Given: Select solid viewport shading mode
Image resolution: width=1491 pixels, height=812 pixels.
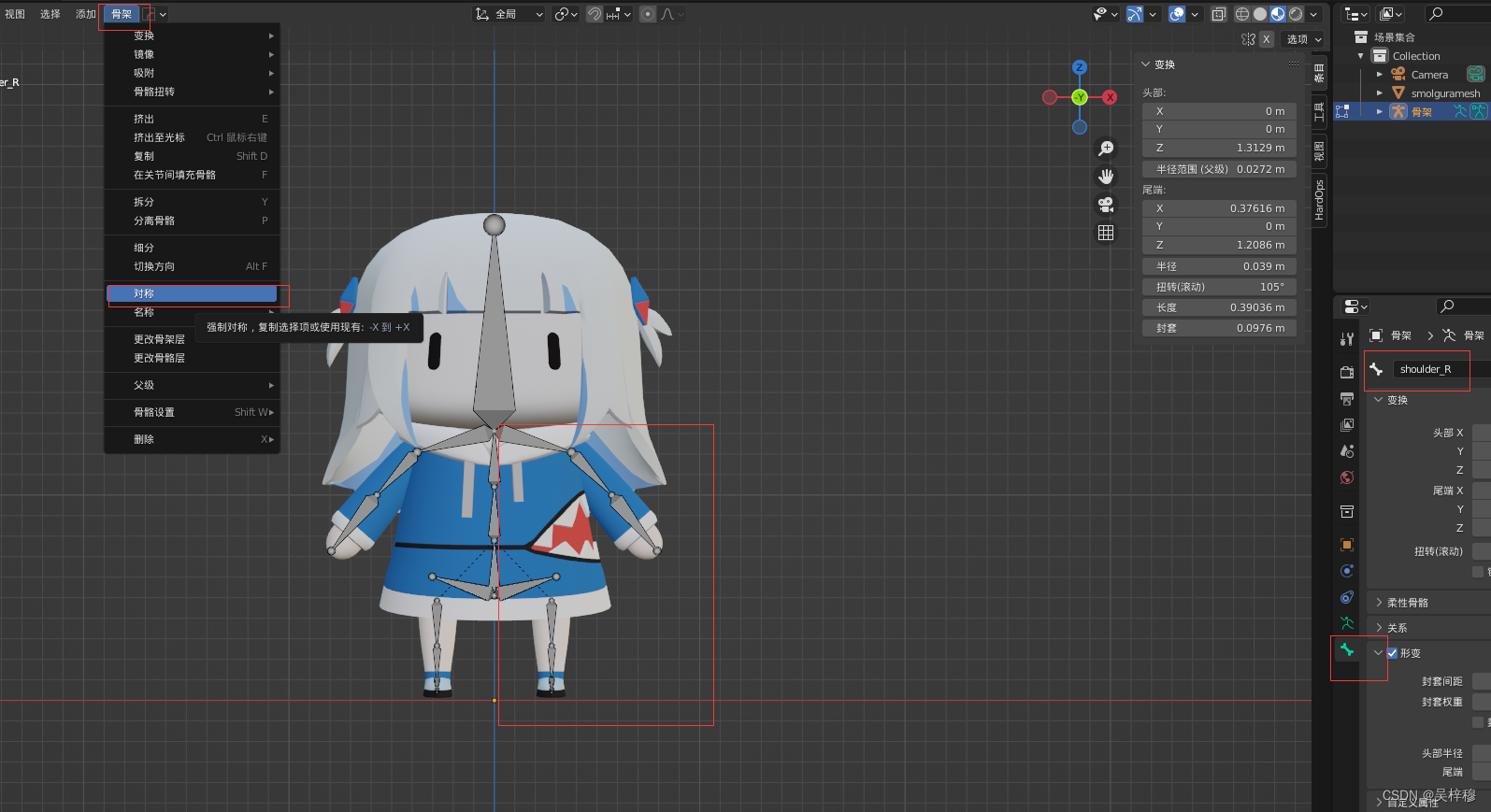Looking at the screenshot, I should [1260, 14].
